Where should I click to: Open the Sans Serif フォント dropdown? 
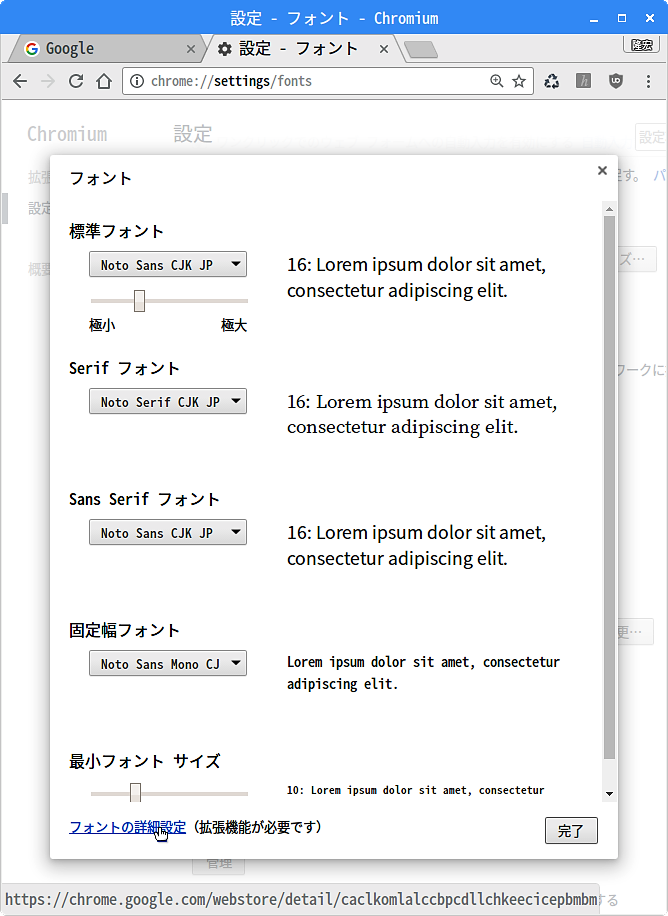click(168, 533)
